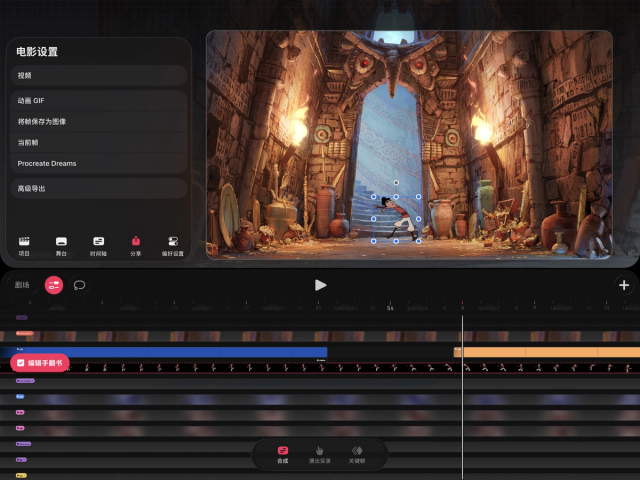Enable 关键帧 (Keyframe) mode

pyautogui.click(x=357, y=455)
